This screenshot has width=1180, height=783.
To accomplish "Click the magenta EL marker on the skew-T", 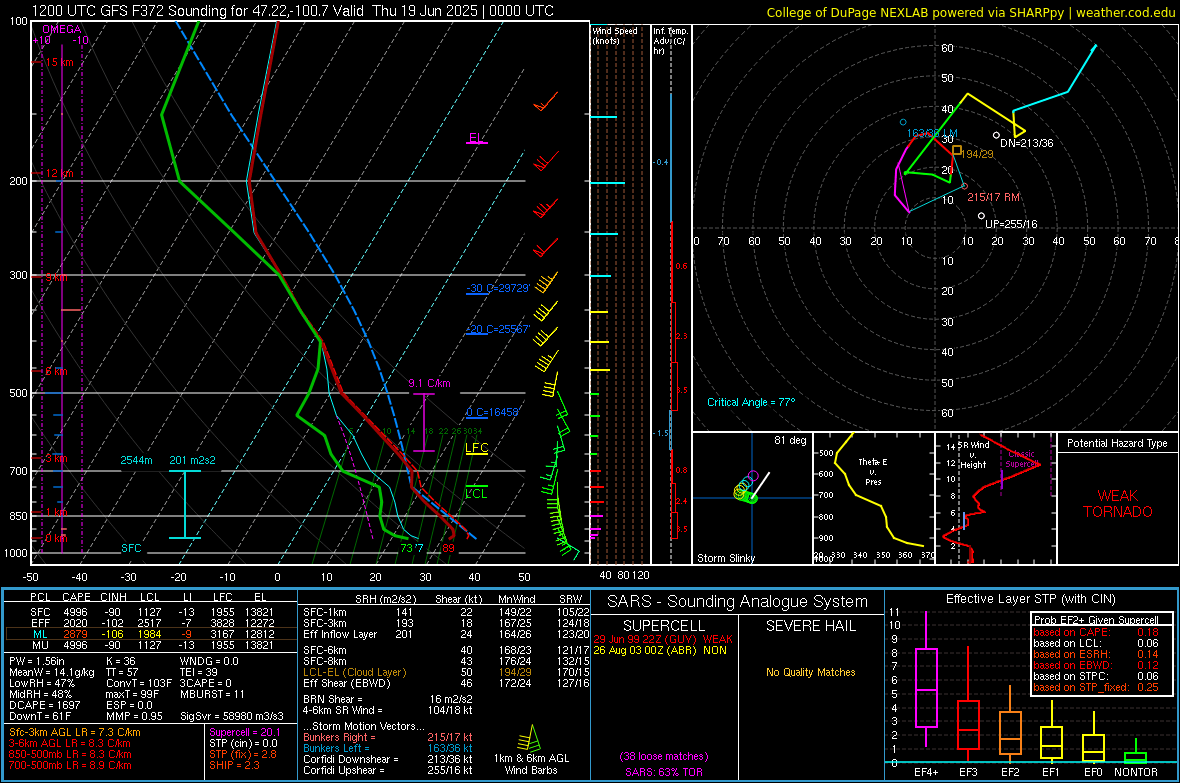I will coord(476,139).
